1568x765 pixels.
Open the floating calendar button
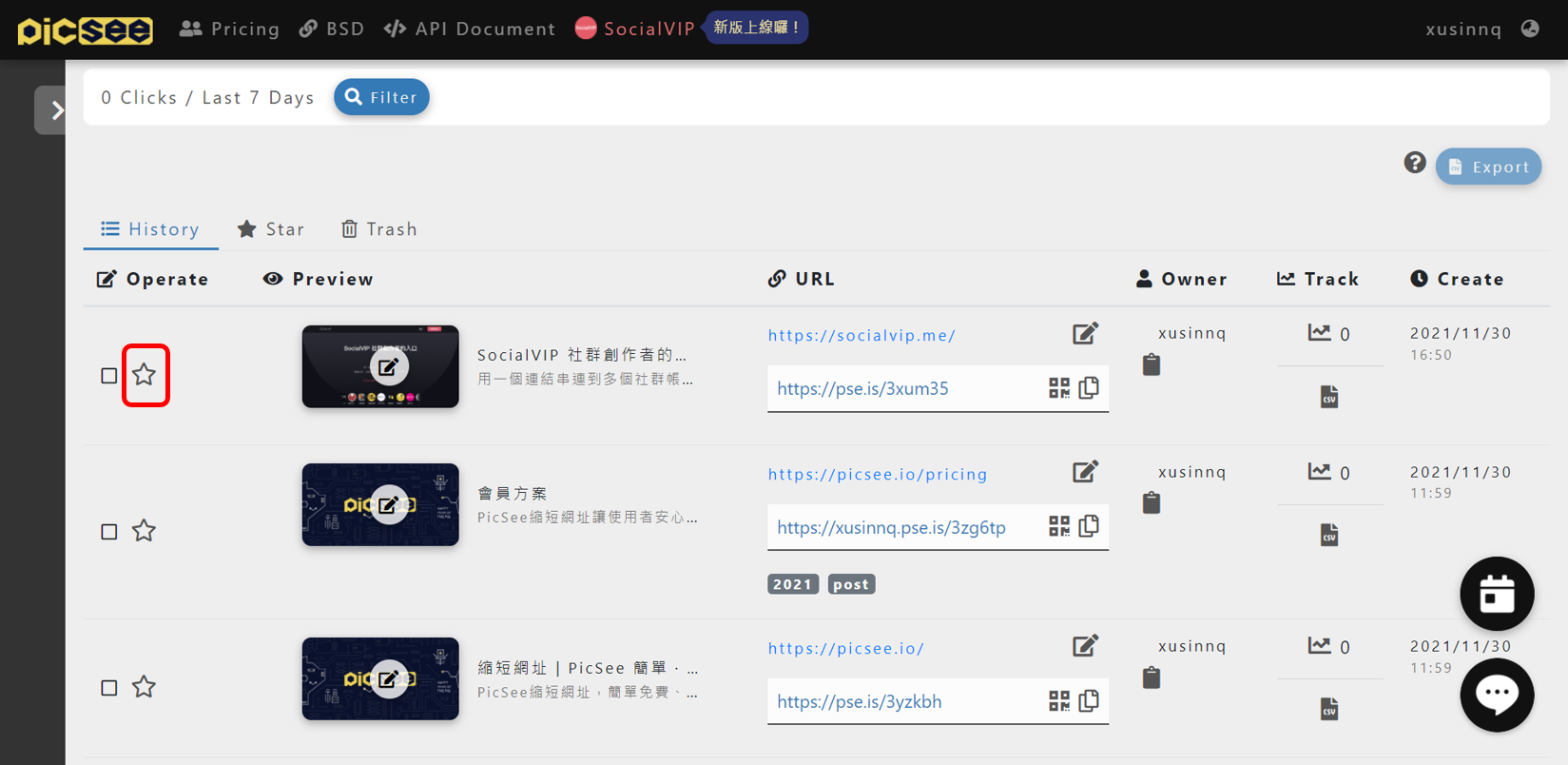pos(1497,594)
